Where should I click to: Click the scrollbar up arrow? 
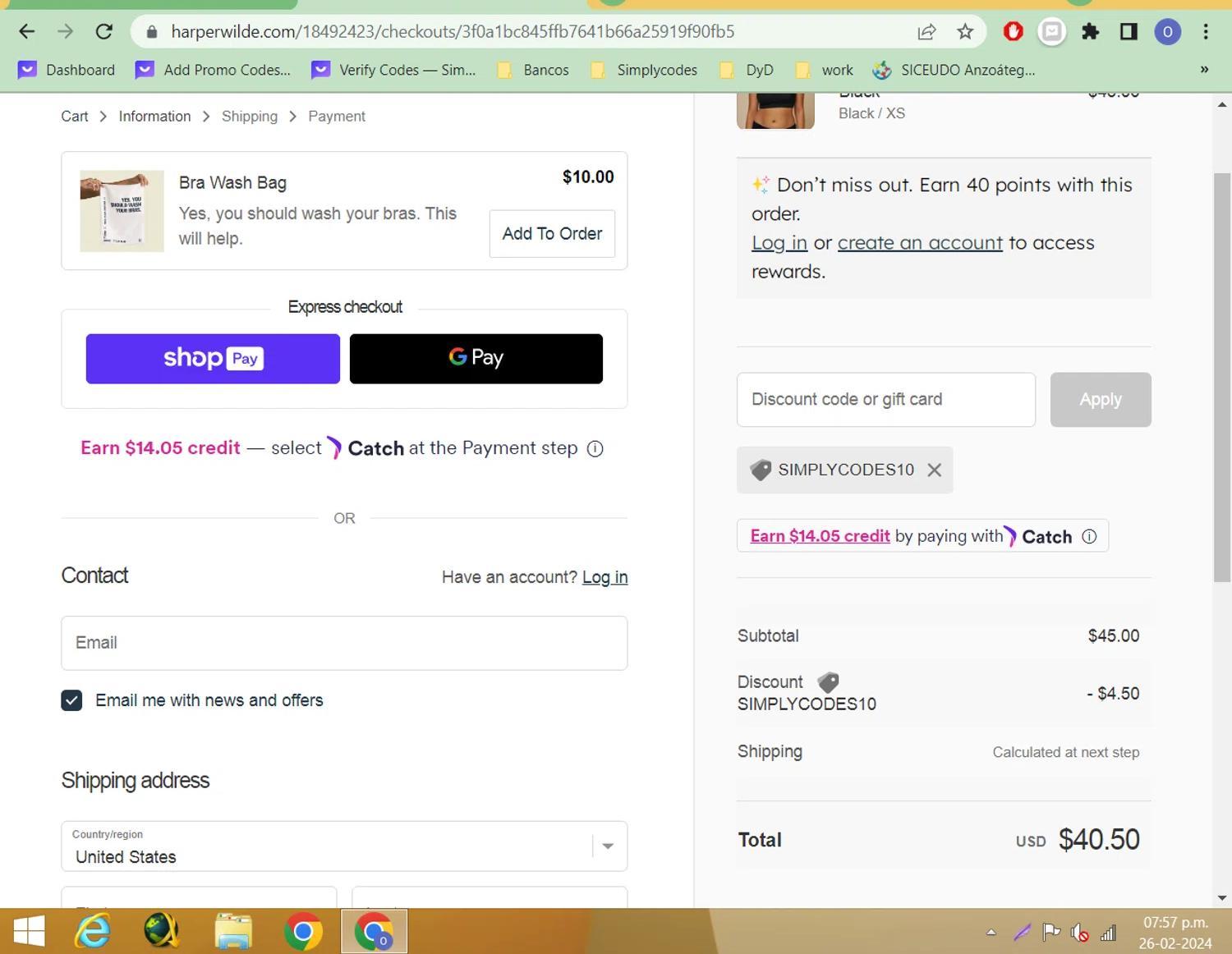(1222, 104)
